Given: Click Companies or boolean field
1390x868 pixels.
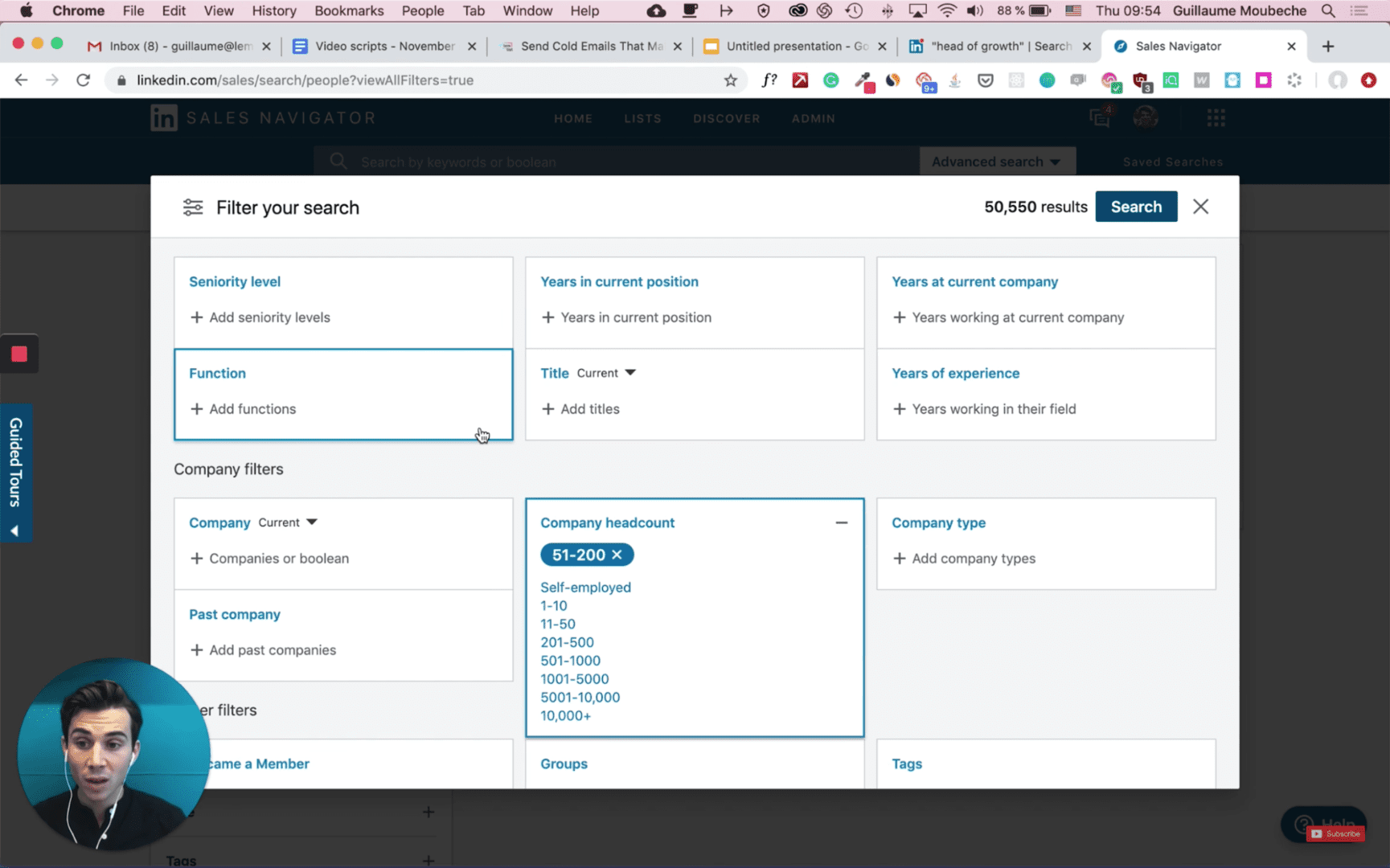Looking at the screenshot, I should pyautogui.click(x=269, y=559).
